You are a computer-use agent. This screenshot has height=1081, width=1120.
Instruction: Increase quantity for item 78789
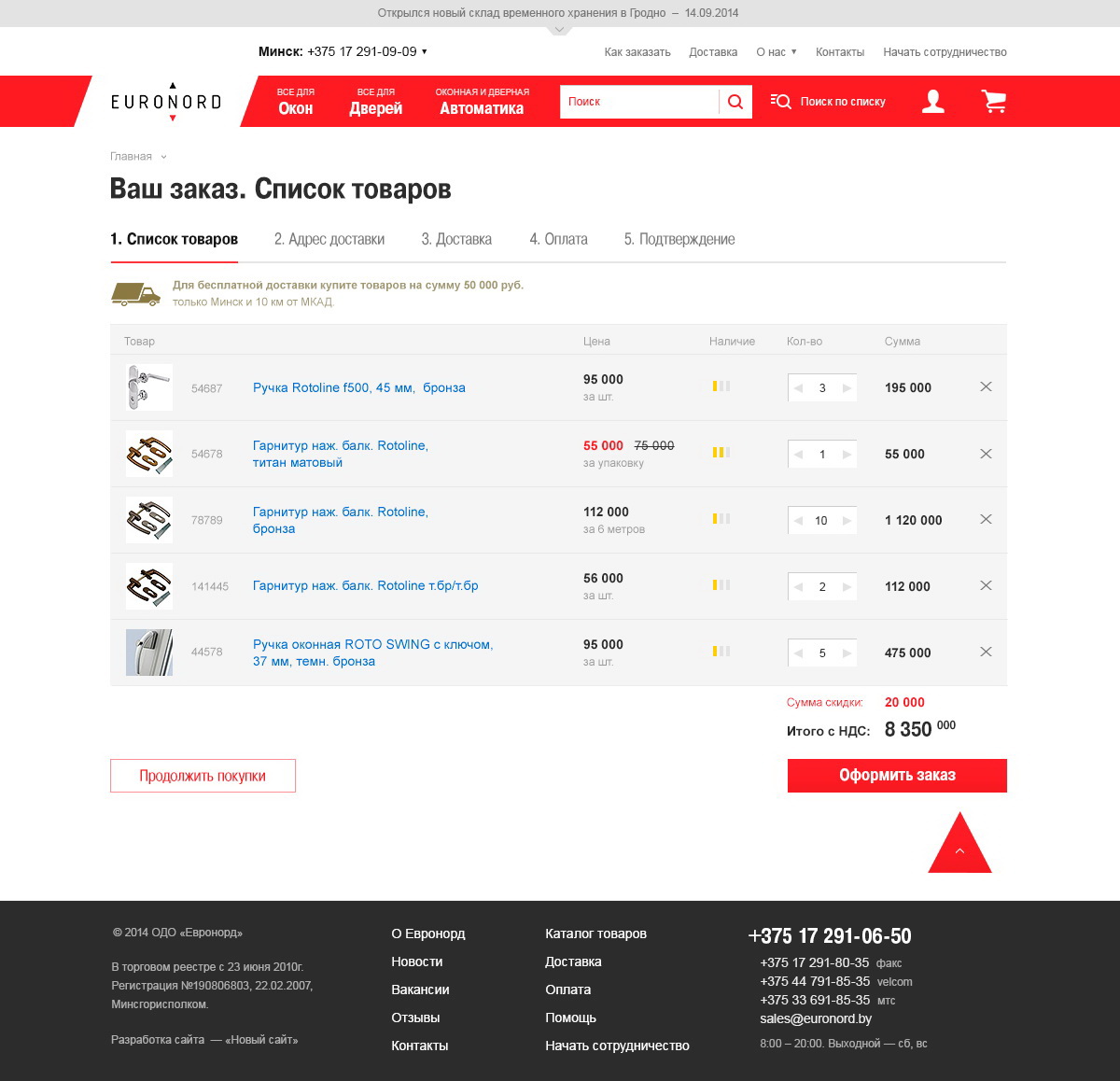point(847,521)
